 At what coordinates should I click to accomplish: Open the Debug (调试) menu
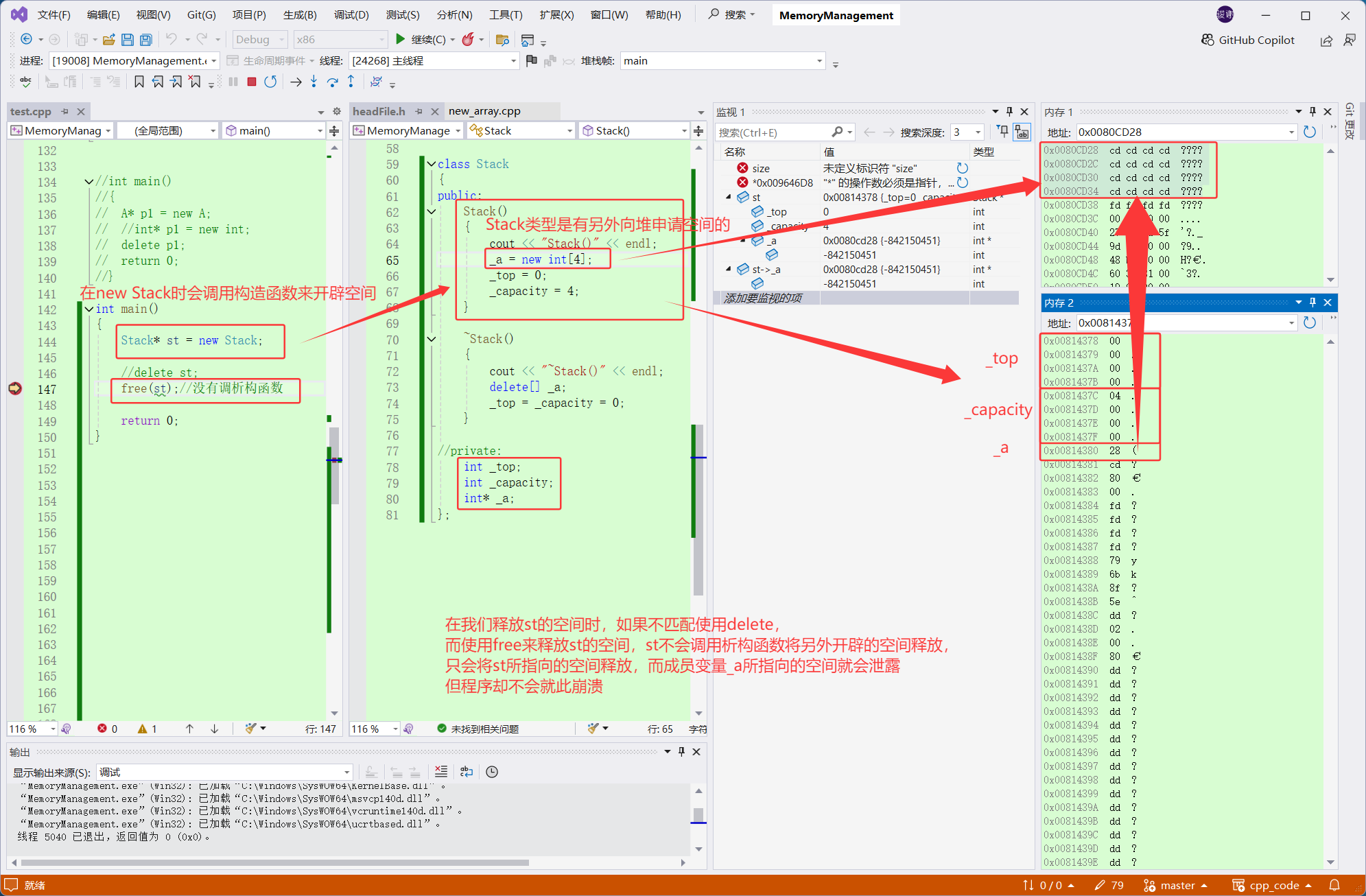351,14
